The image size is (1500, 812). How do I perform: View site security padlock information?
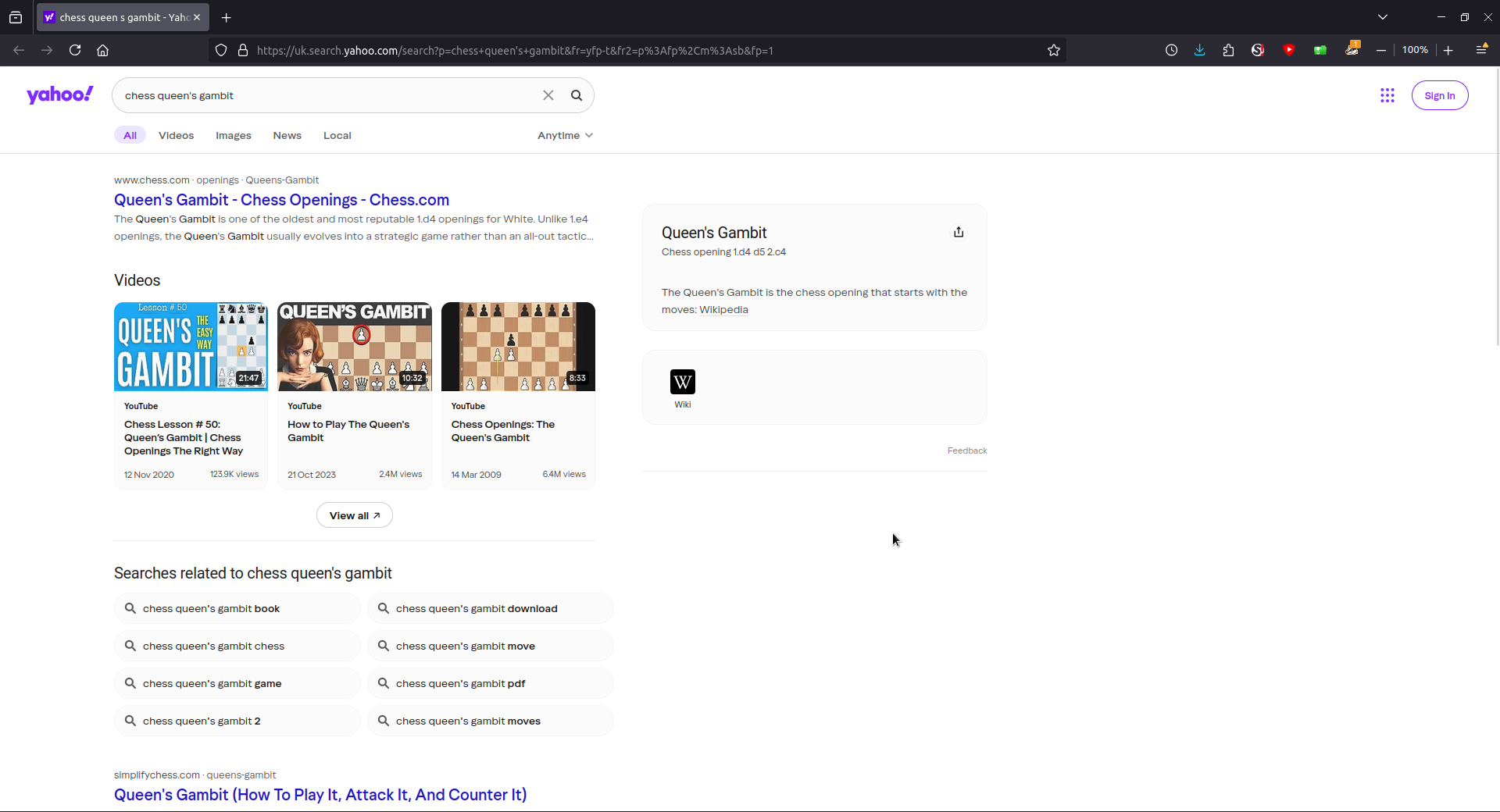tap(243, 50)
